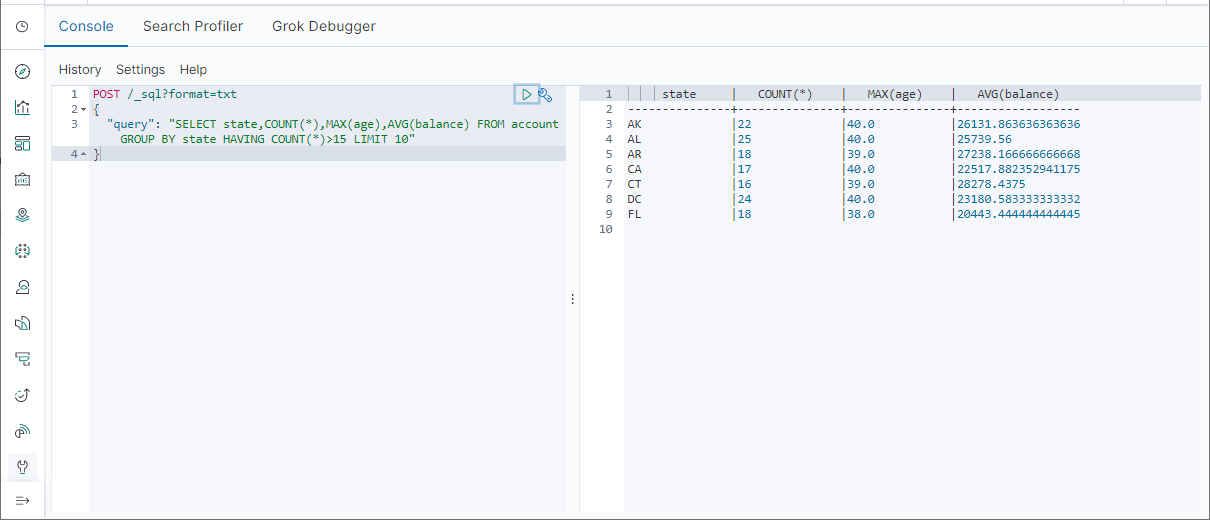Click line number 10 in output gutter
The width and height of the screenshot is (1210, 520).
(x=605, y=229)
